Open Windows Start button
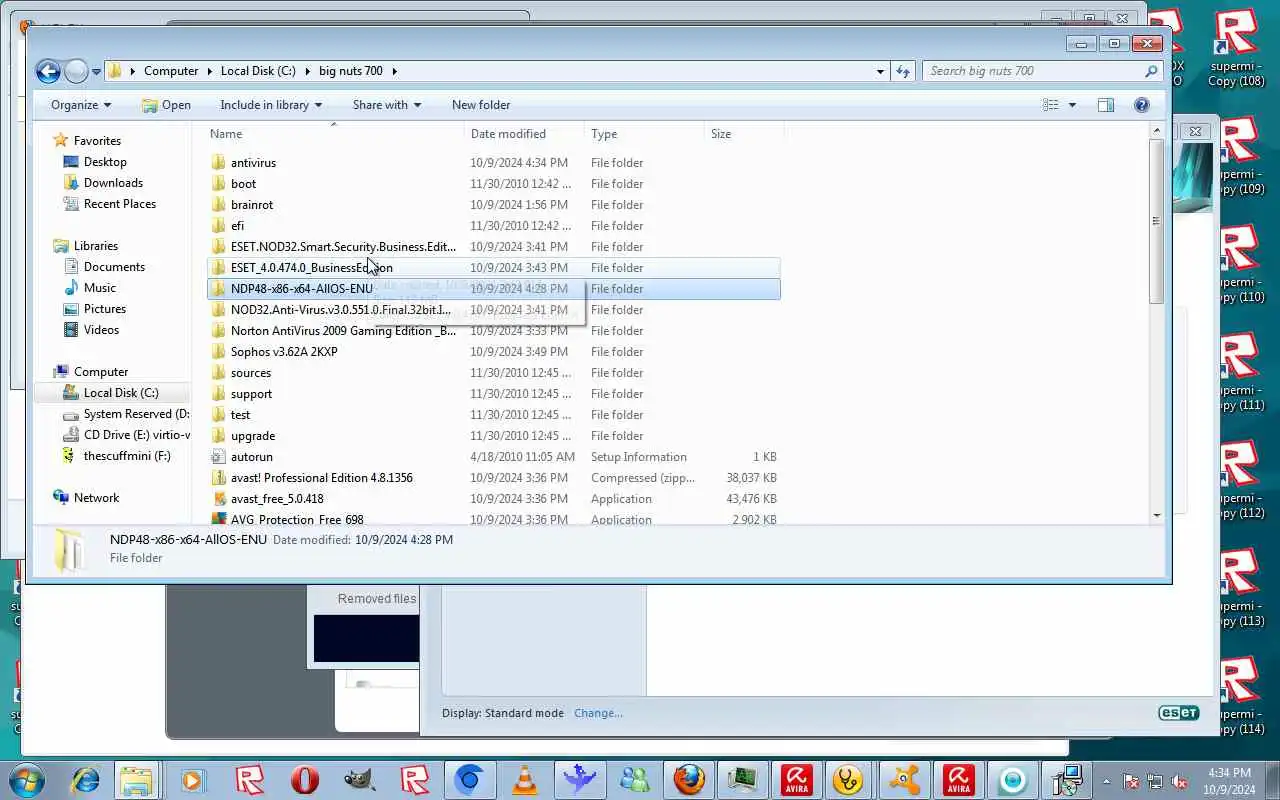This screenshot has height=800, width=1280. (25, 779)
